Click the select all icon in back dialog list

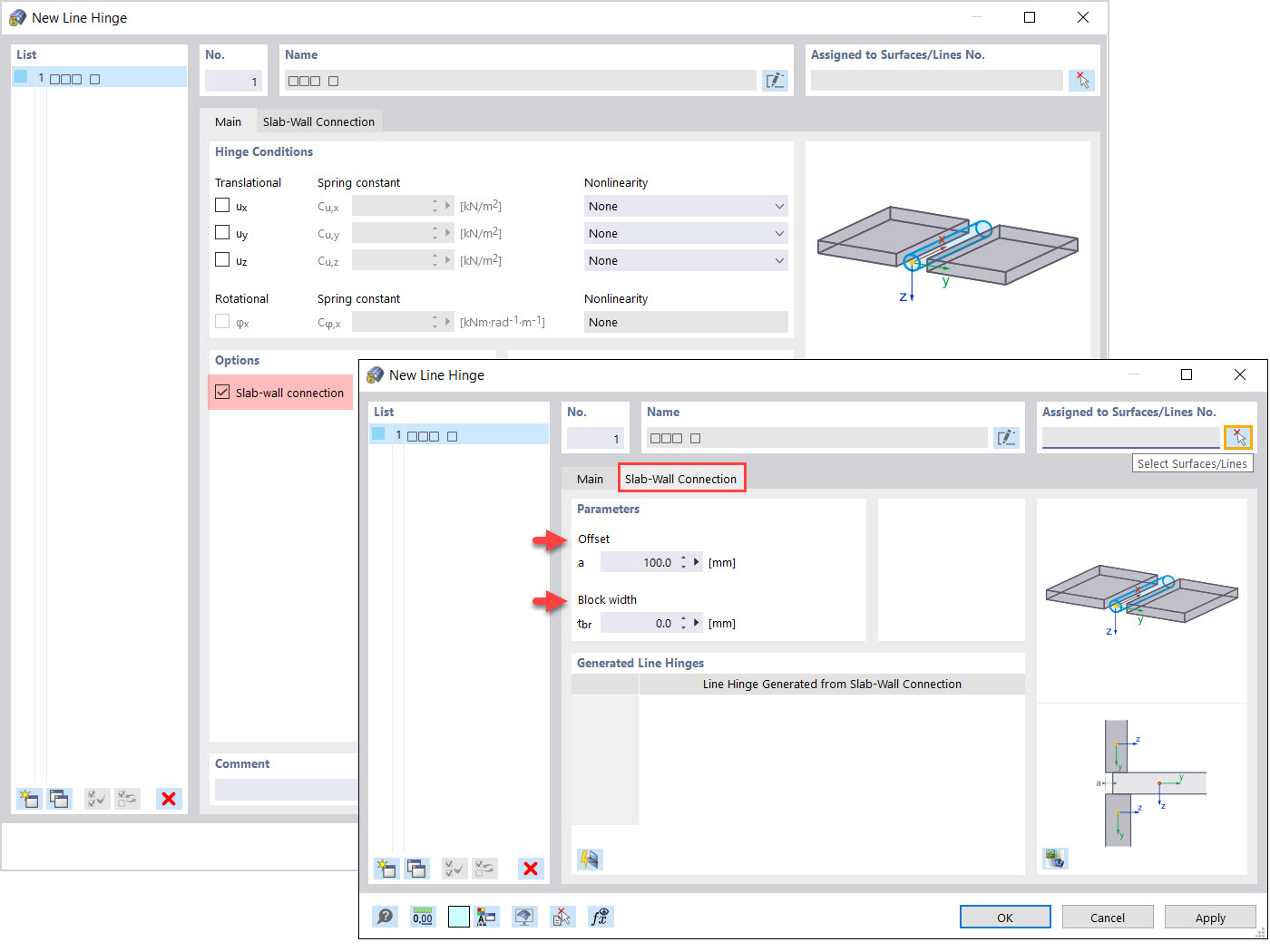coord(97,799)
